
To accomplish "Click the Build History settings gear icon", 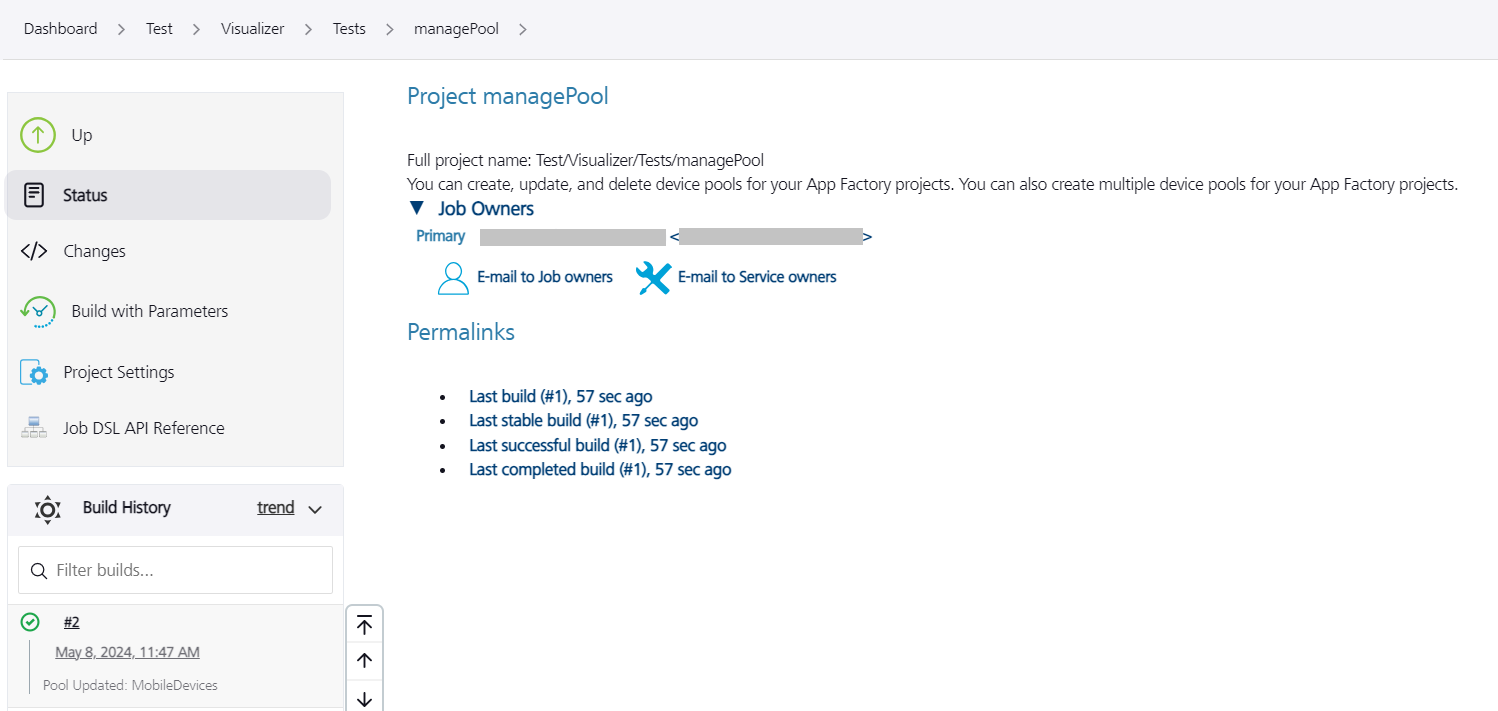I will pyautogui.click(x=47, y=509).
